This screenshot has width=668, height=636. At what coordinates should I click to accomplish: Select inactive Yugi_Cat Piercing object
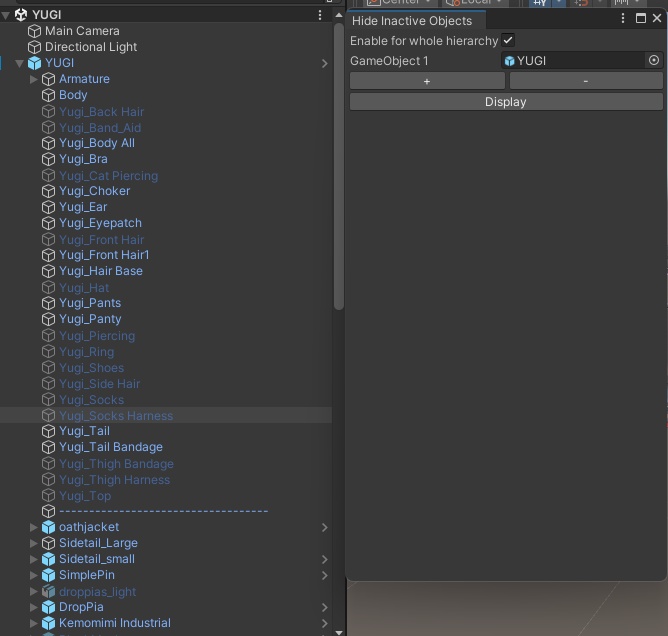coord(108,176)
